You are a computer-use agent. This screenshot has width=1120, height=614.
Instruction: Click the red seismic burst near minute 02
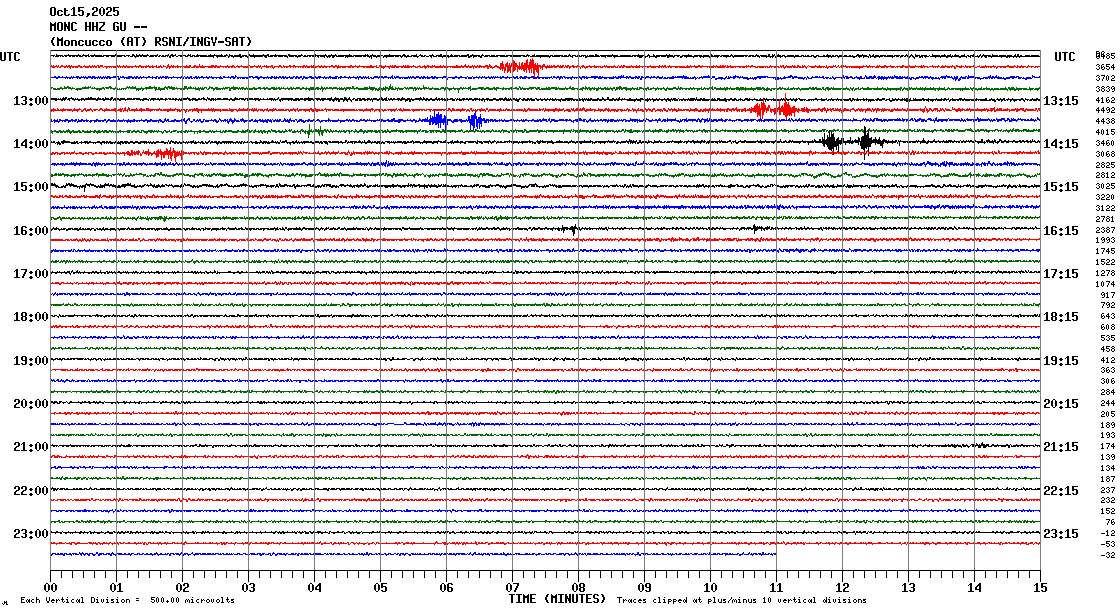(155, 154)
